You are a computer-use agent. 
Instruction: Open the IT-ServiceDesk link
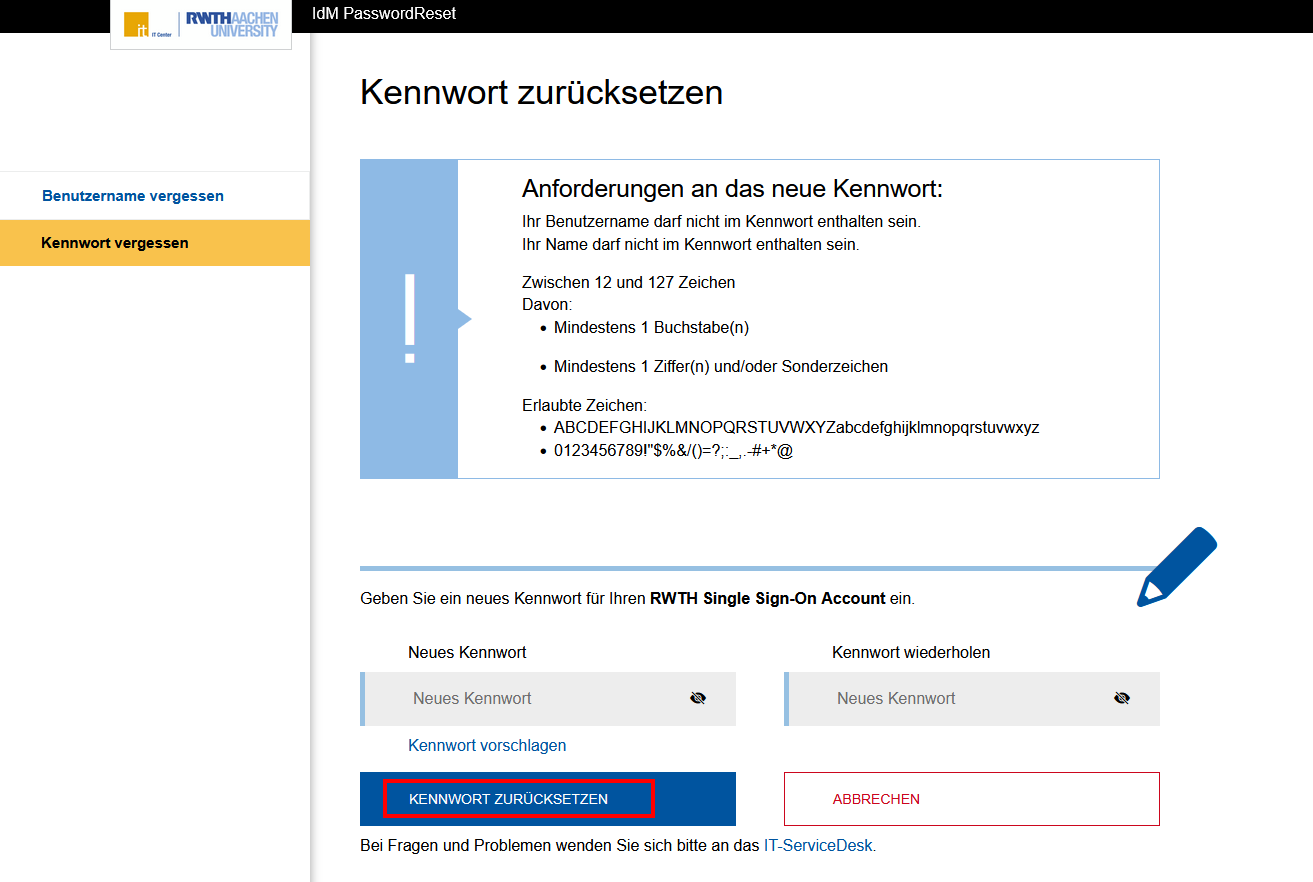[x=818, y=844]
